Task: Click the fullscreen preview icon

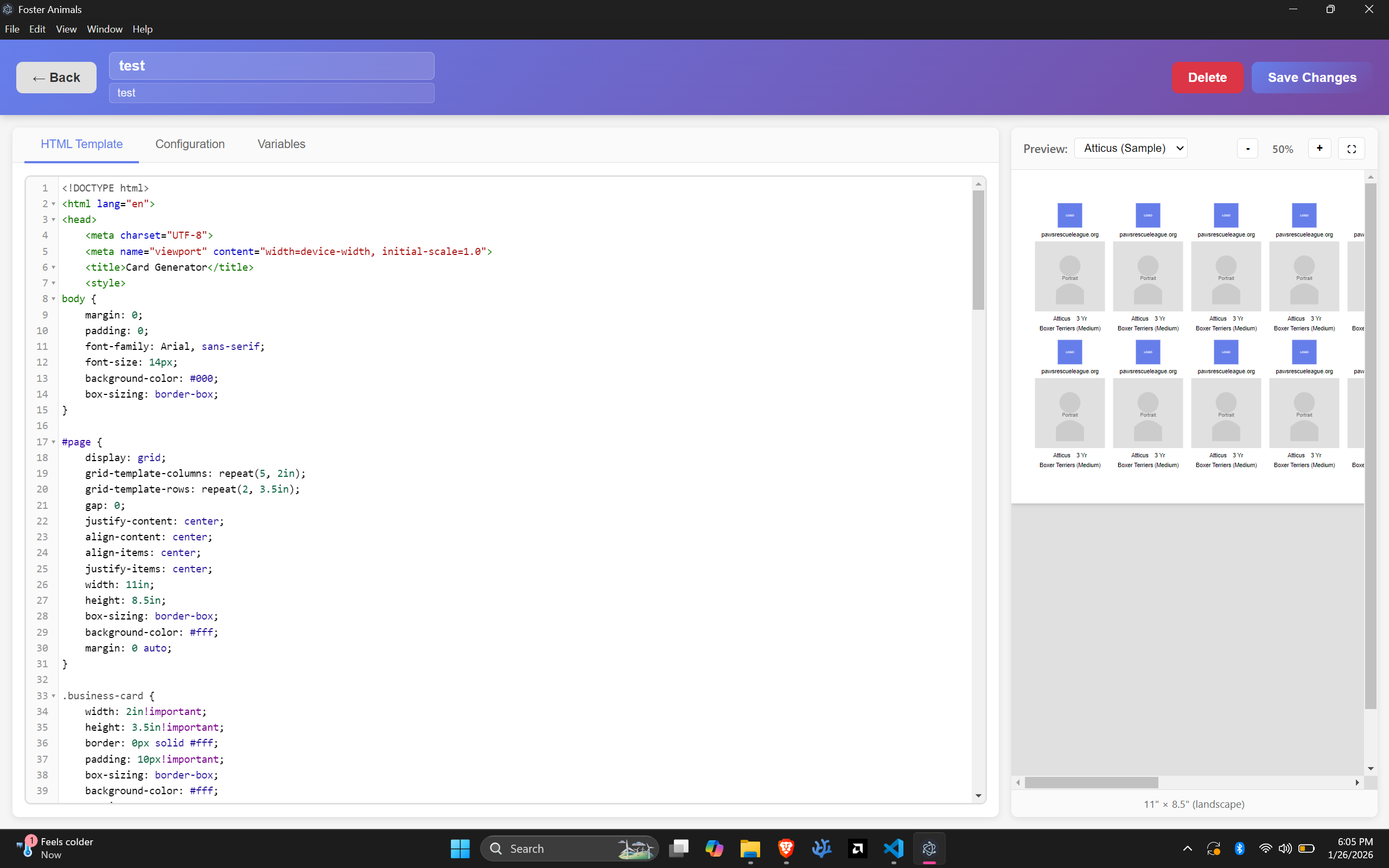Action: [x=1351, y=149]
